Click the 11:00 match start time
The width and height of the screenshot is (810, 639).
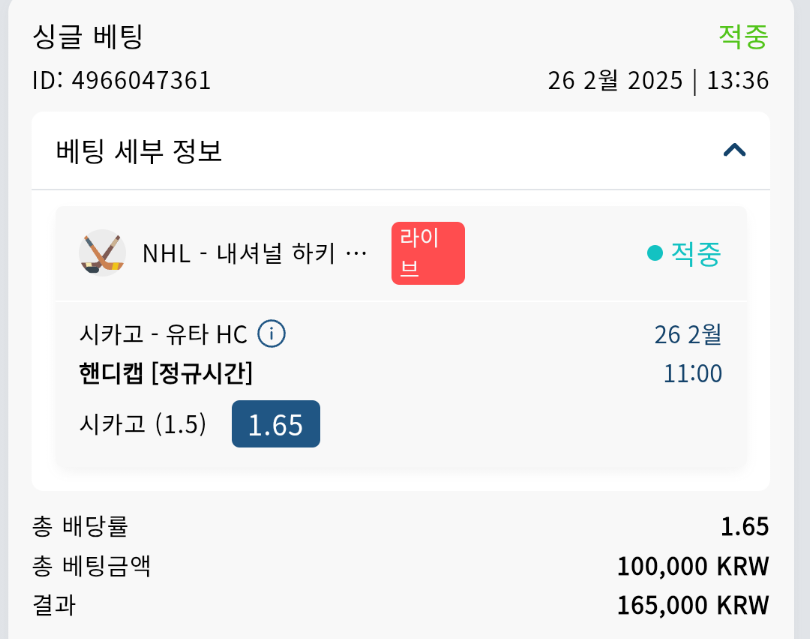tap(692, 374)
